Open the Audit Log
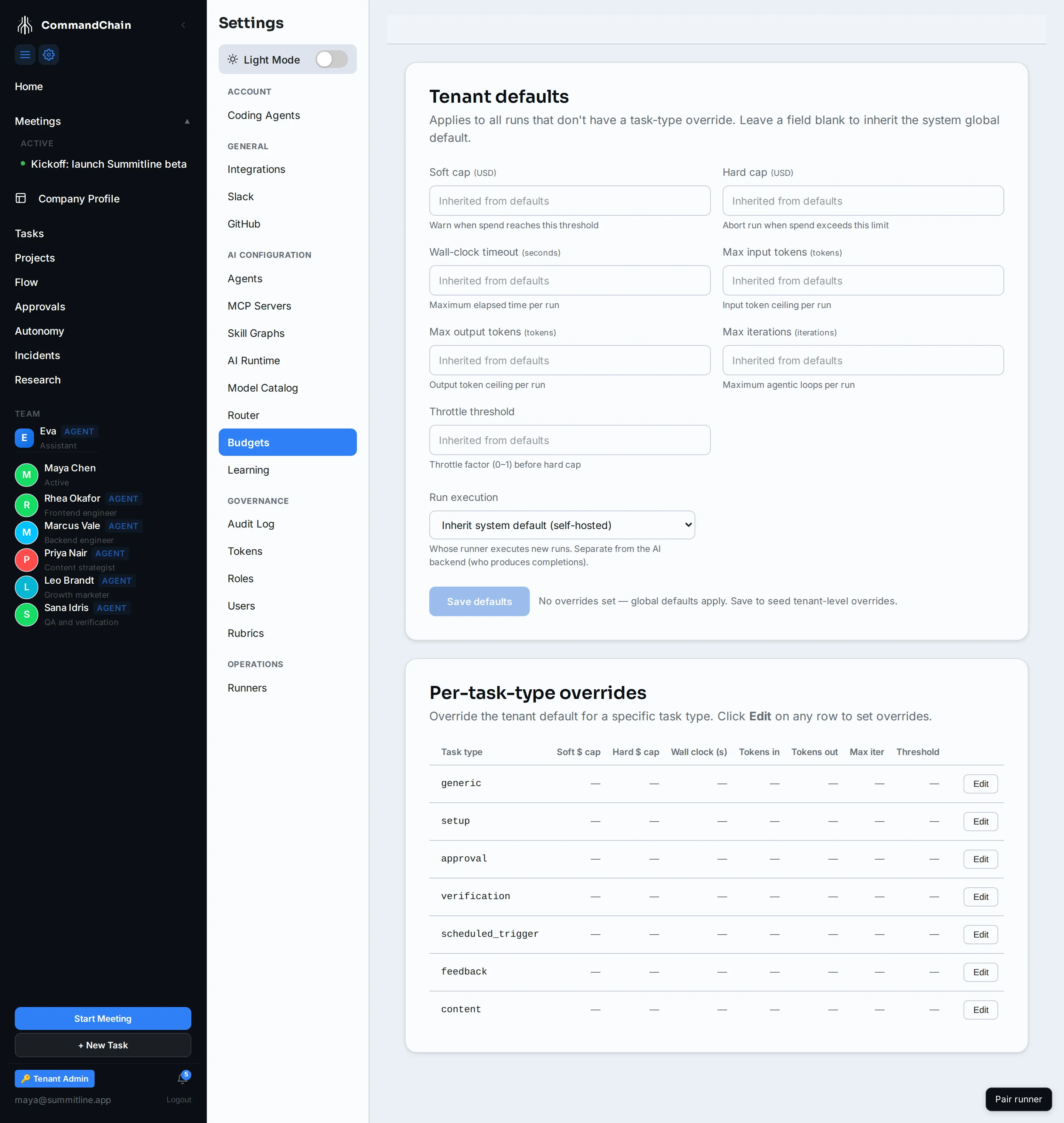The height and width of the screenshot is (1123, 1064). click(287, 524)
